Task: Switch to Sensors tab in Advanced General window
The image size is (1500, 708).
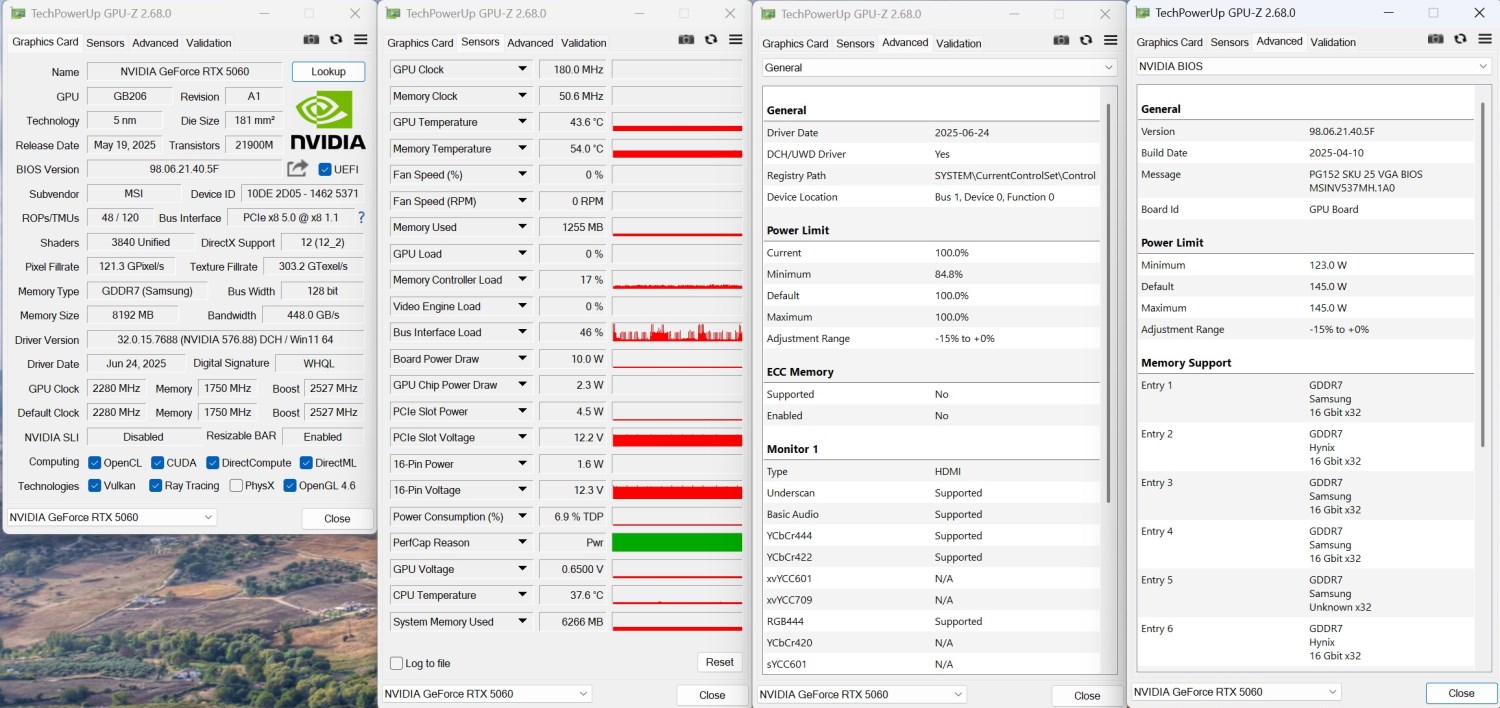Action: [855, 43]
